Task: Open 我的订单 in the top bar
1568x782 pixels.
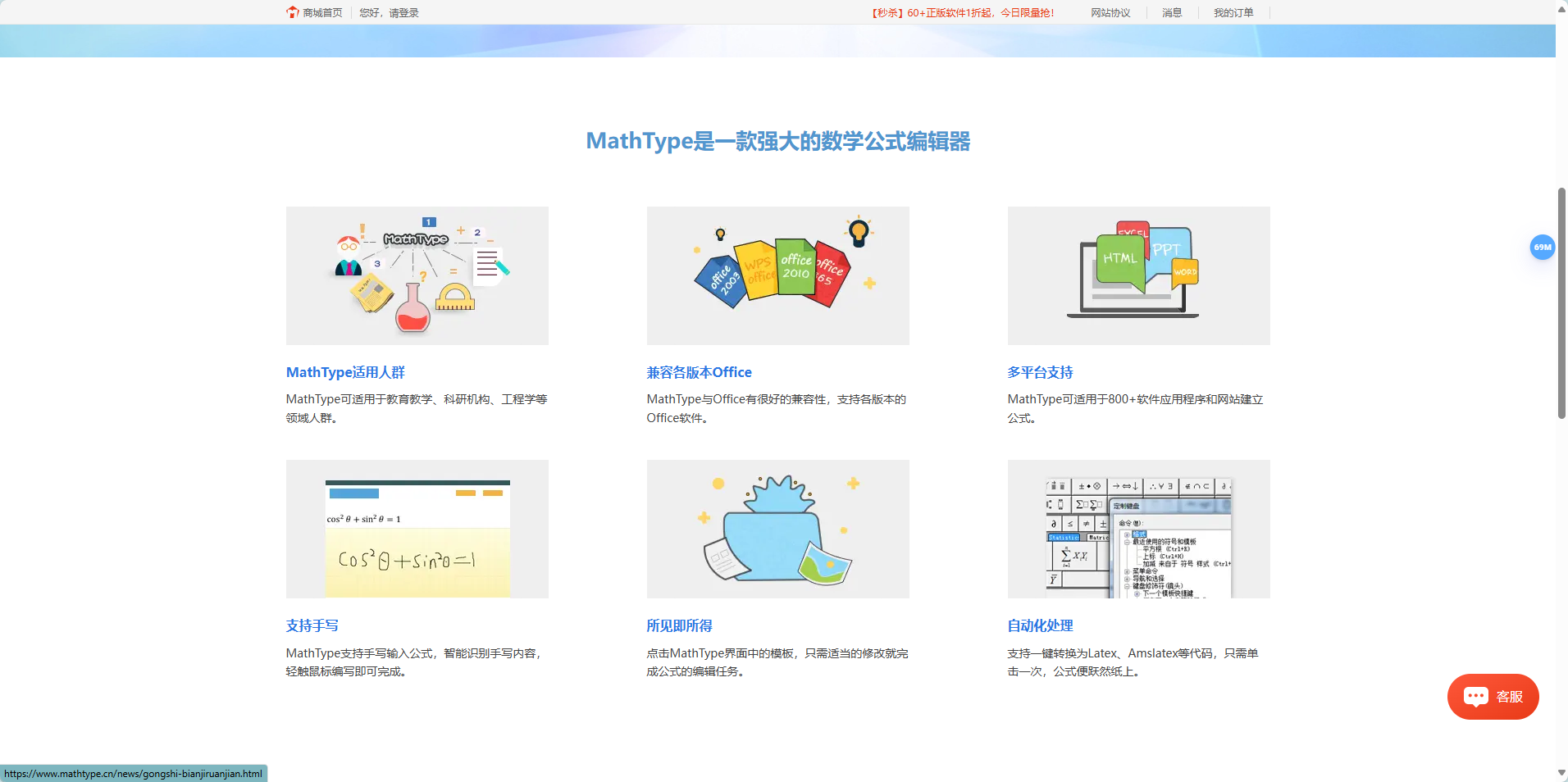Action: 1233,12
